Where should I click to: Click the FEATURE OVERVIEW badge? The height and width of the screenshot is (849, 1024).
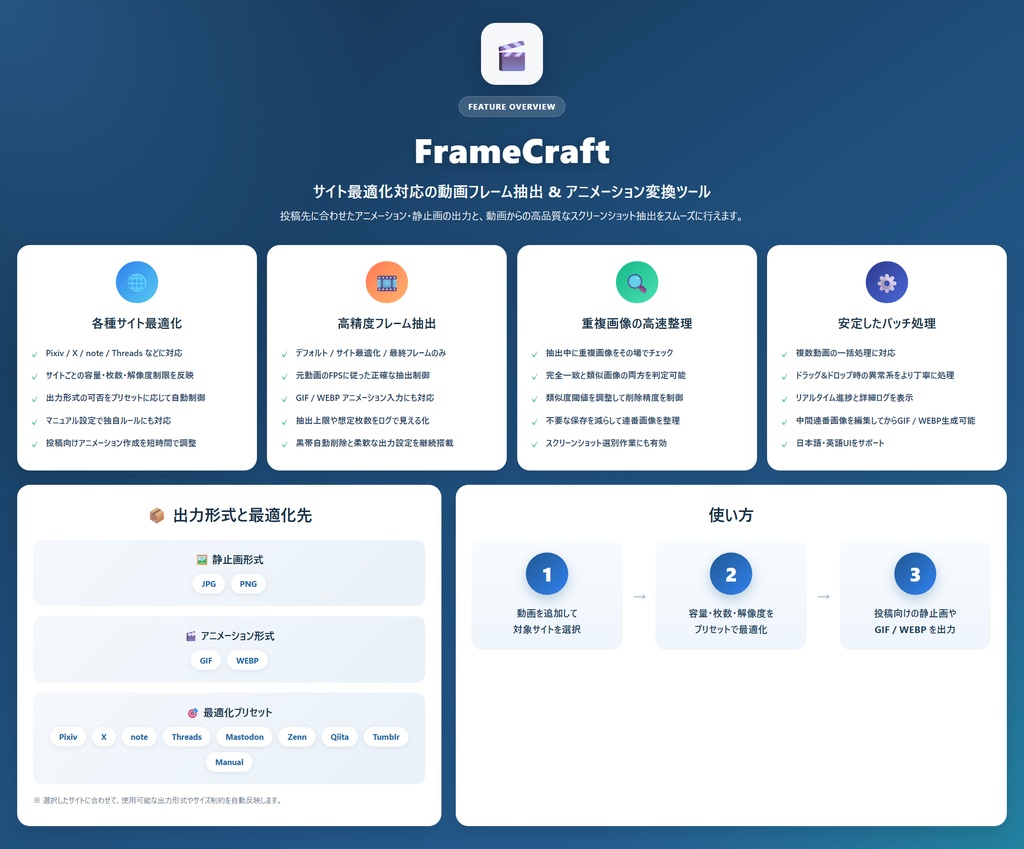(x=512, y=106)
